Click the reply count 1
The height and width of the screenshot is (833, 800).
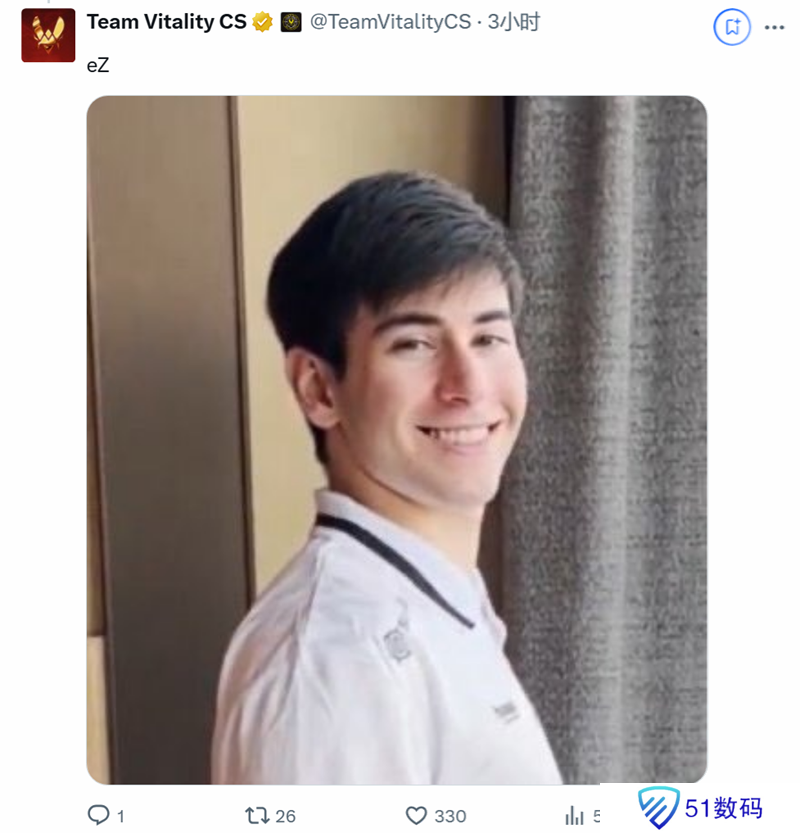(x=121, y=816)
